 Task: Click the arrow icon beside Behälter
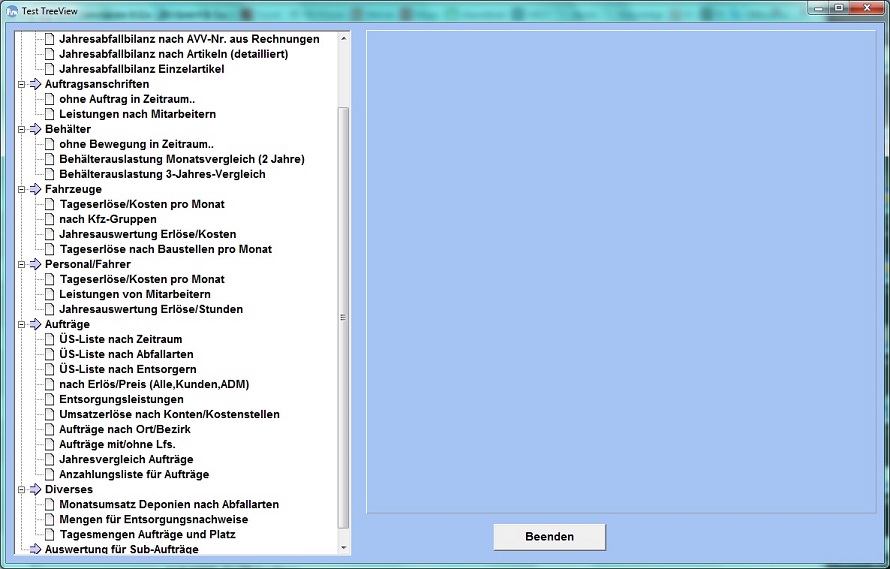[x=36, y=130]
